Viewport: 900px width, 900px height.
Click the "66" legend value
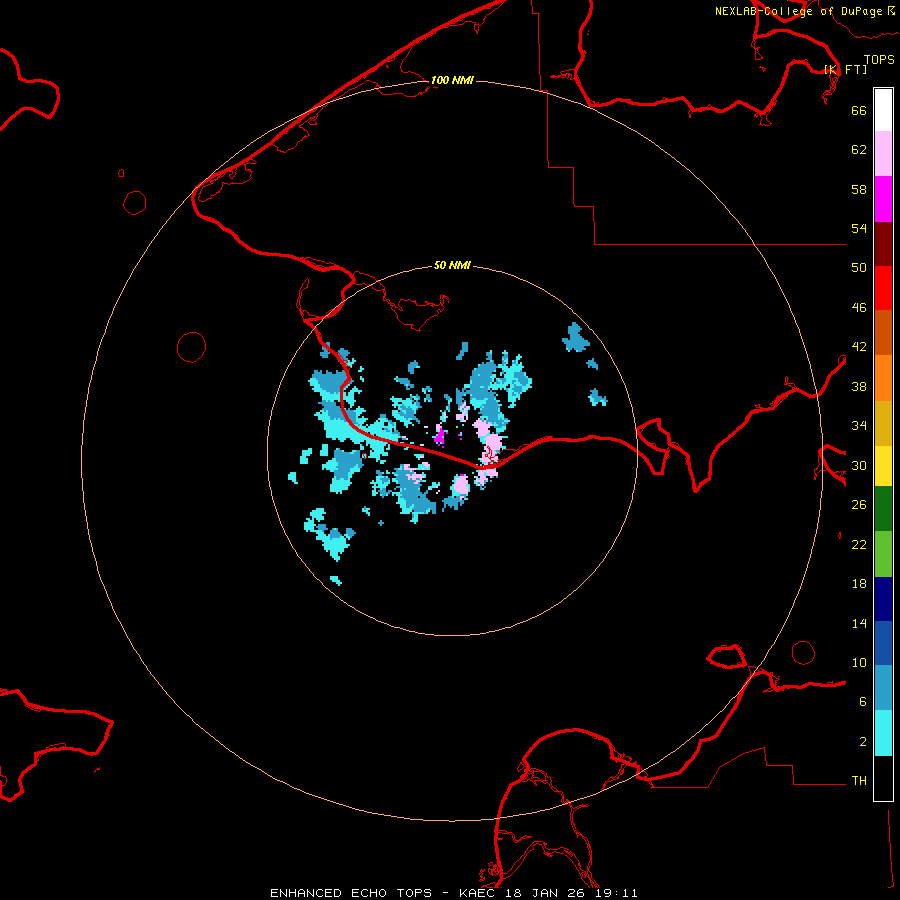(859, 110)
